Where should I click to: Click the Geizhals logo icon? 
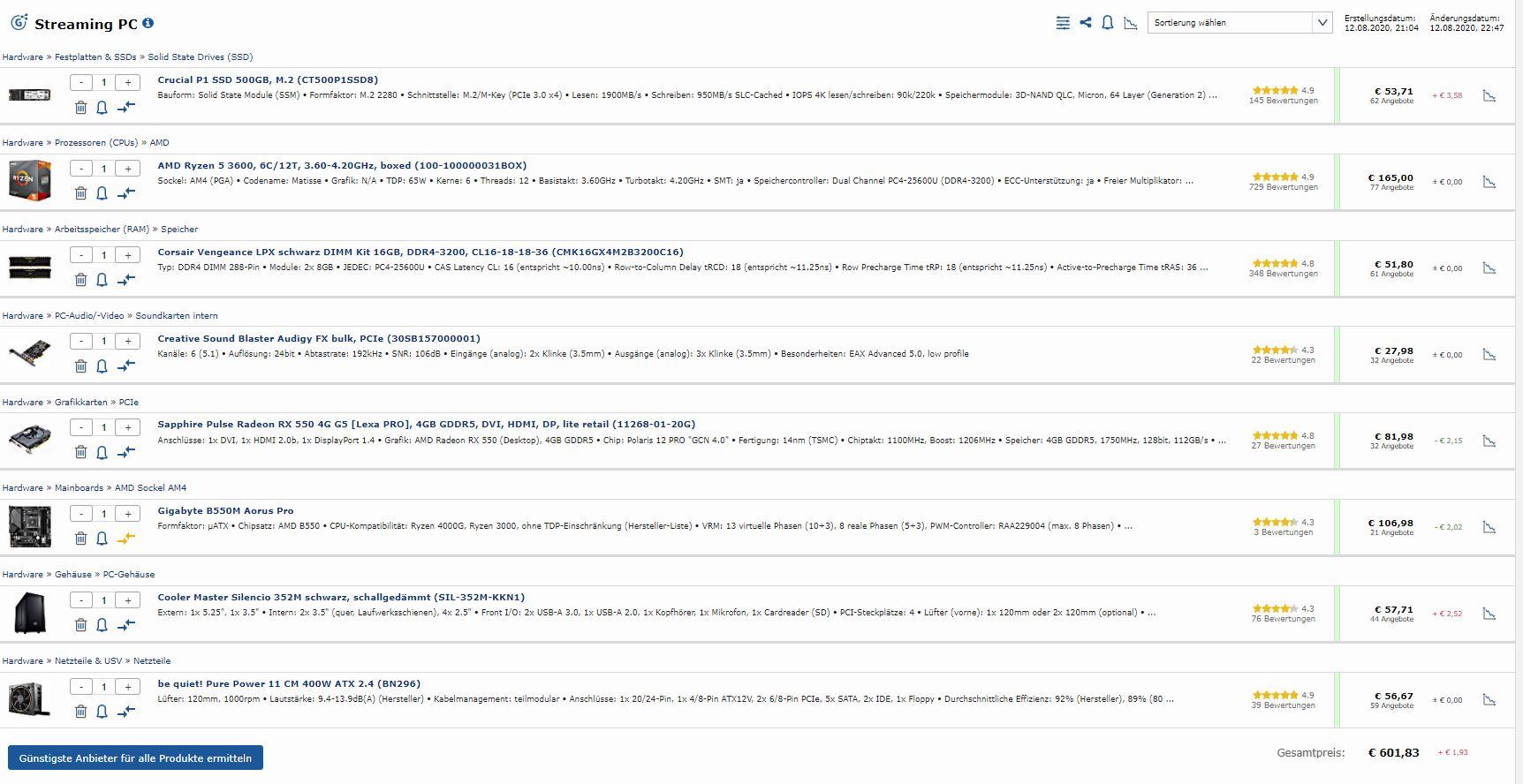point(19,22)
